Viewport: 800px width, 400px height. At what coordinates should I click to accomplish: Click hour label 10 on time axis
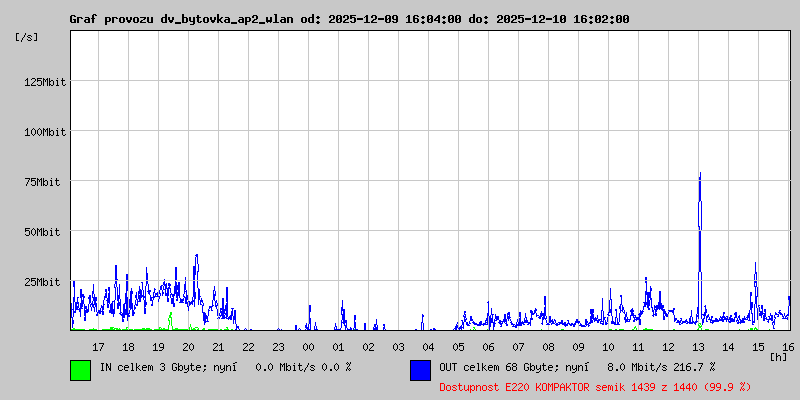click(x=608, y=347)
